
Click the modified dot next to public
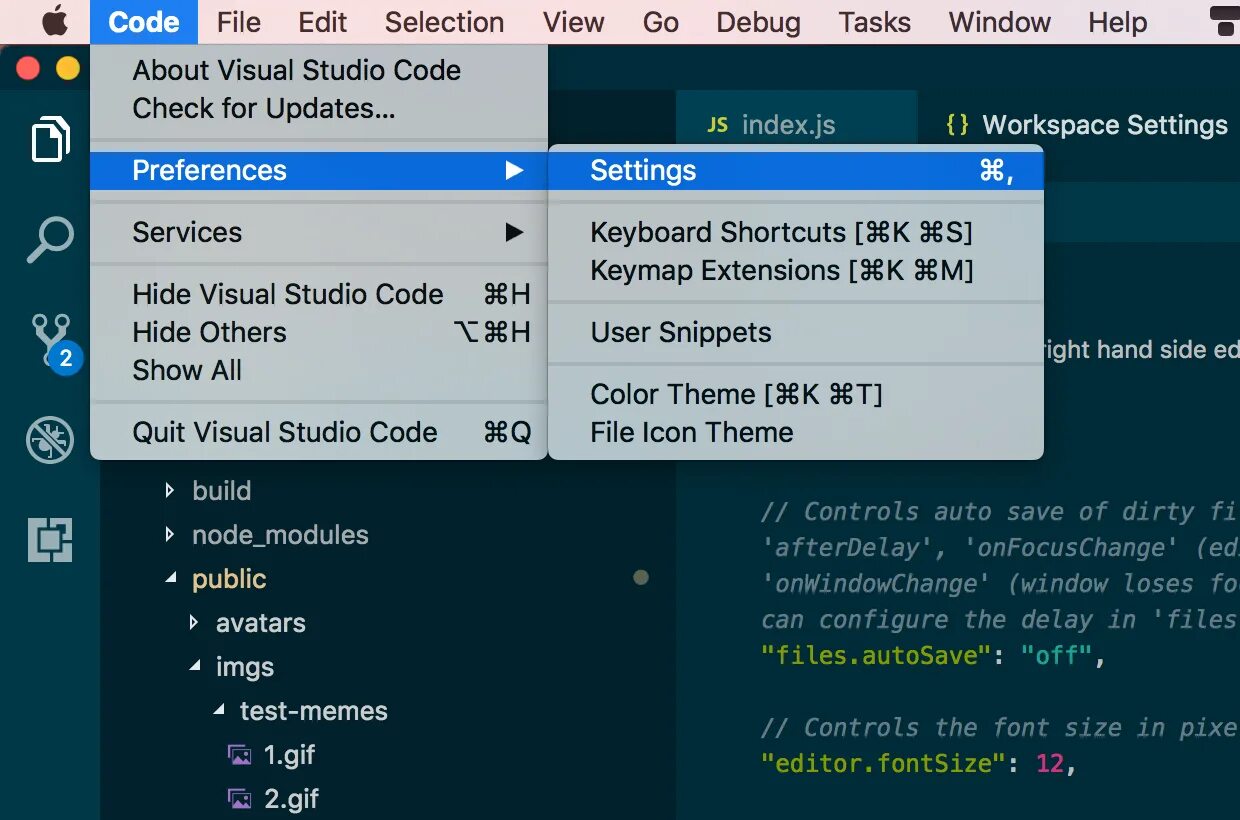[641, 577]
